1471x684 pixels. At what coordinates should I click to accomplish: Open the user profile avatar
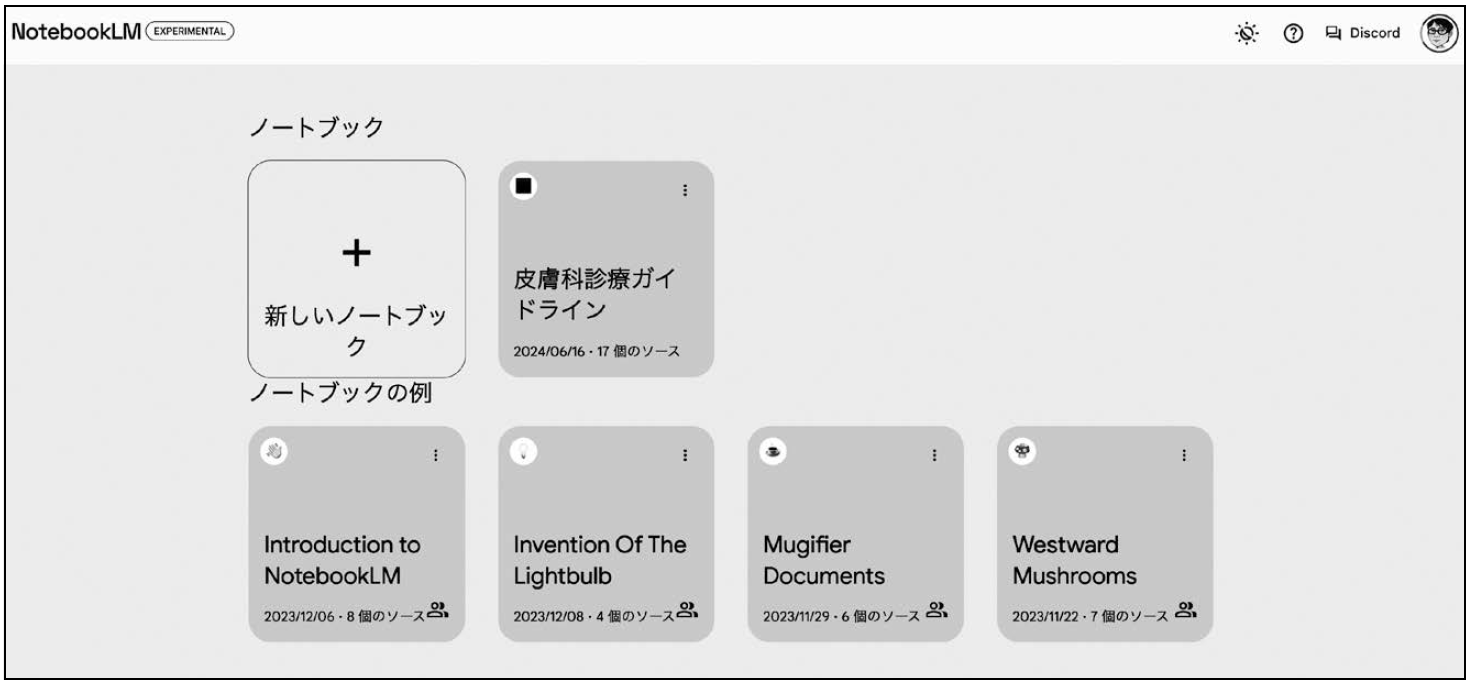1438,32
